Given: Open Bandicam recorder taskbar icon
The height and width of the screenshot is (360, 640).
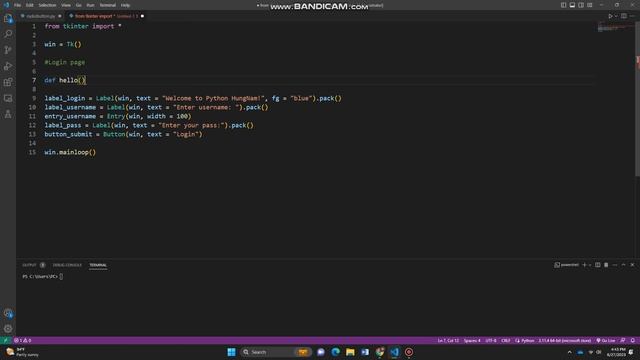Looking at the screenshot, I should 409,352.
